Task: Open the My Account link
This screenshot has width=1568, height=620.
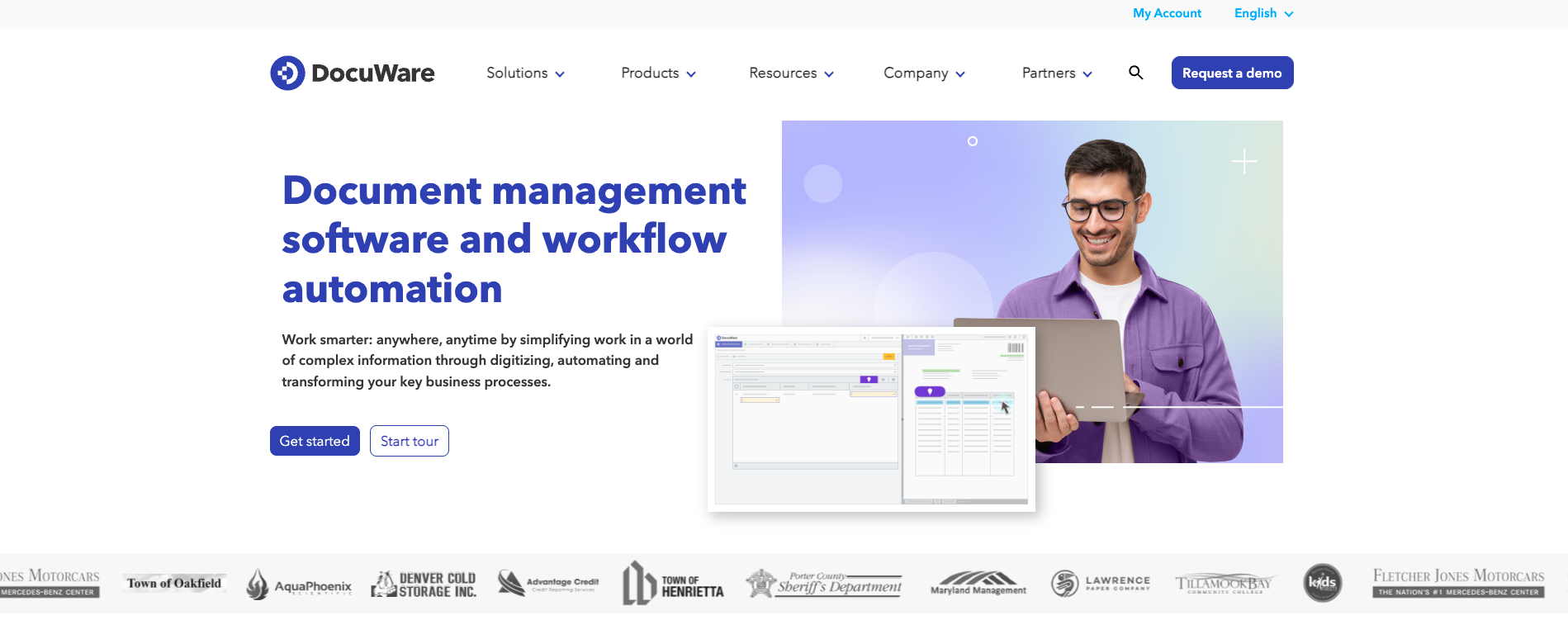Action: tap(1167, 13)
